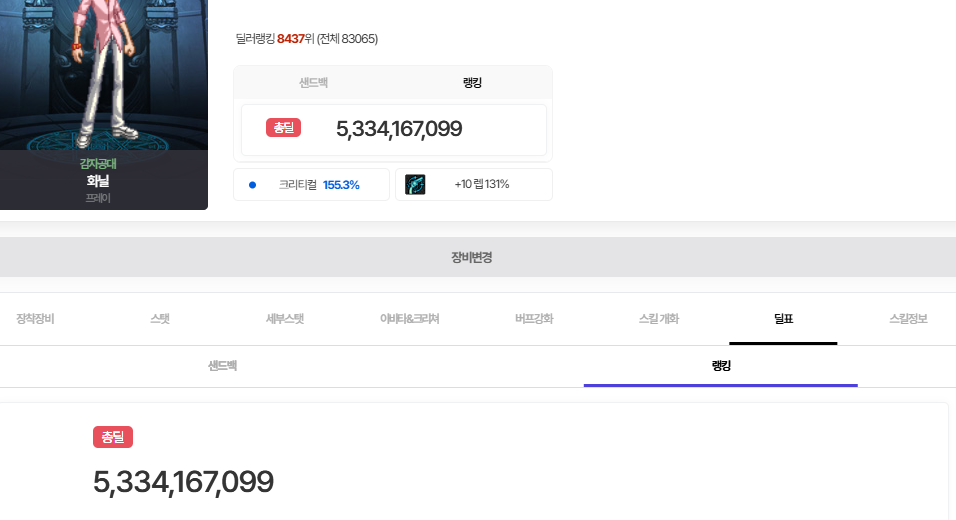This screenshot has width=956, height=520.
Task: Click the blue dot next to 크리티컬
Action: 252,185
